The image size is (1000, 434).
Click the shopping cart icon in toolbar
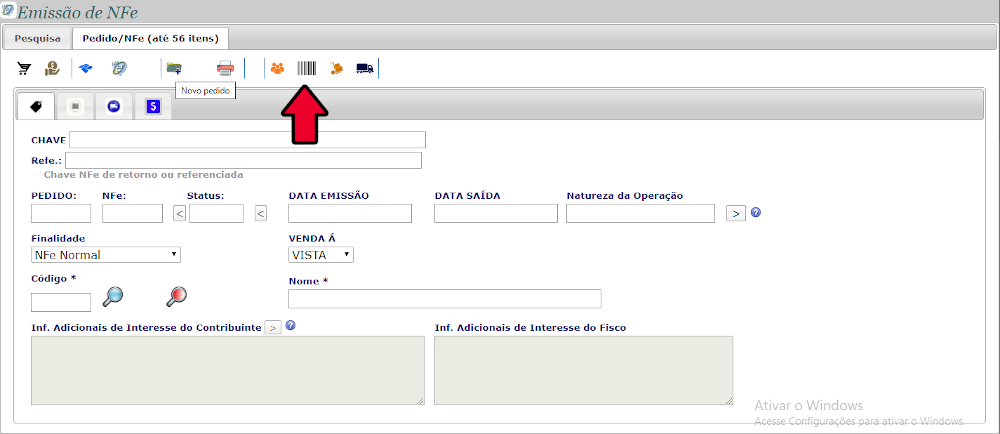tap(24, 69)
